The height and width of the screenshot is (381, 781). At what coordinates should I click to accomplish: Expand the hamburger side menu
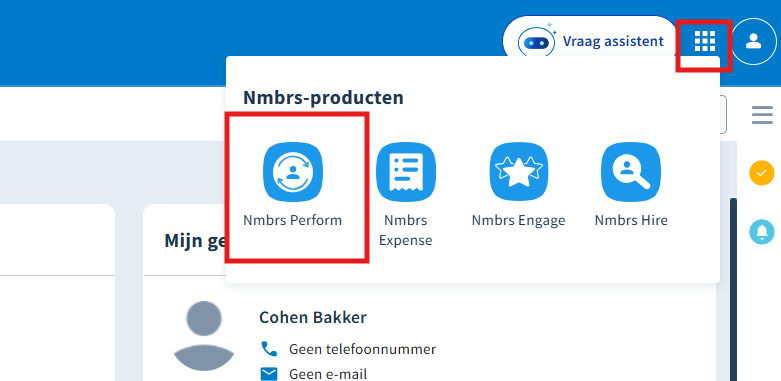point(763,115)
